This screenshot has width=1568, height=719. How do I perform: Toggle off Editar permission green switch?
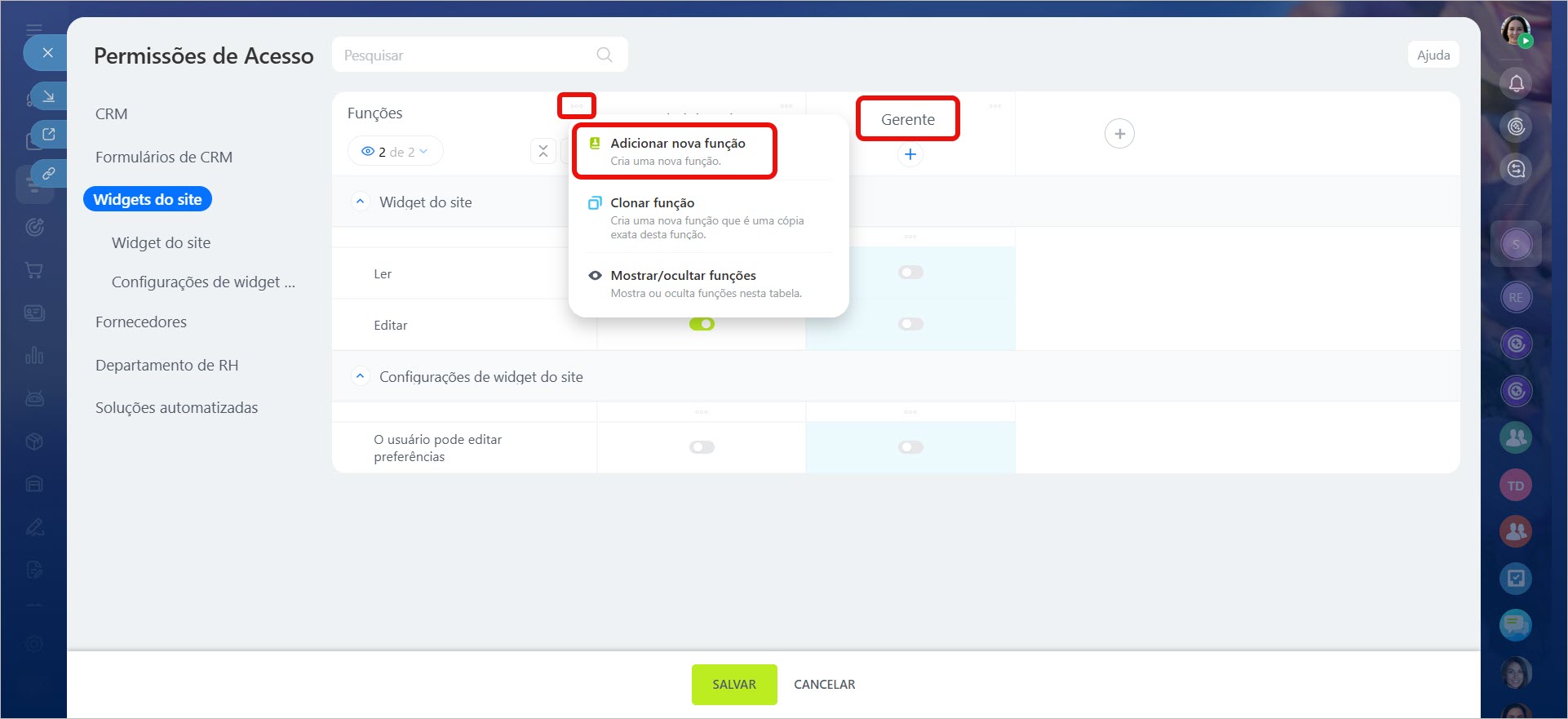[702, 324]
